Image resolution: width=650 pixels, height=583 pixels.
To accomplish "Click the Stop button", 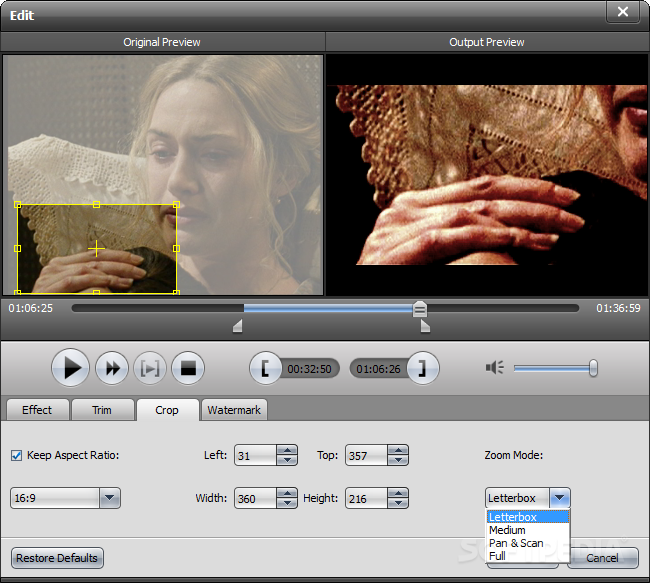I will point(188,368).
